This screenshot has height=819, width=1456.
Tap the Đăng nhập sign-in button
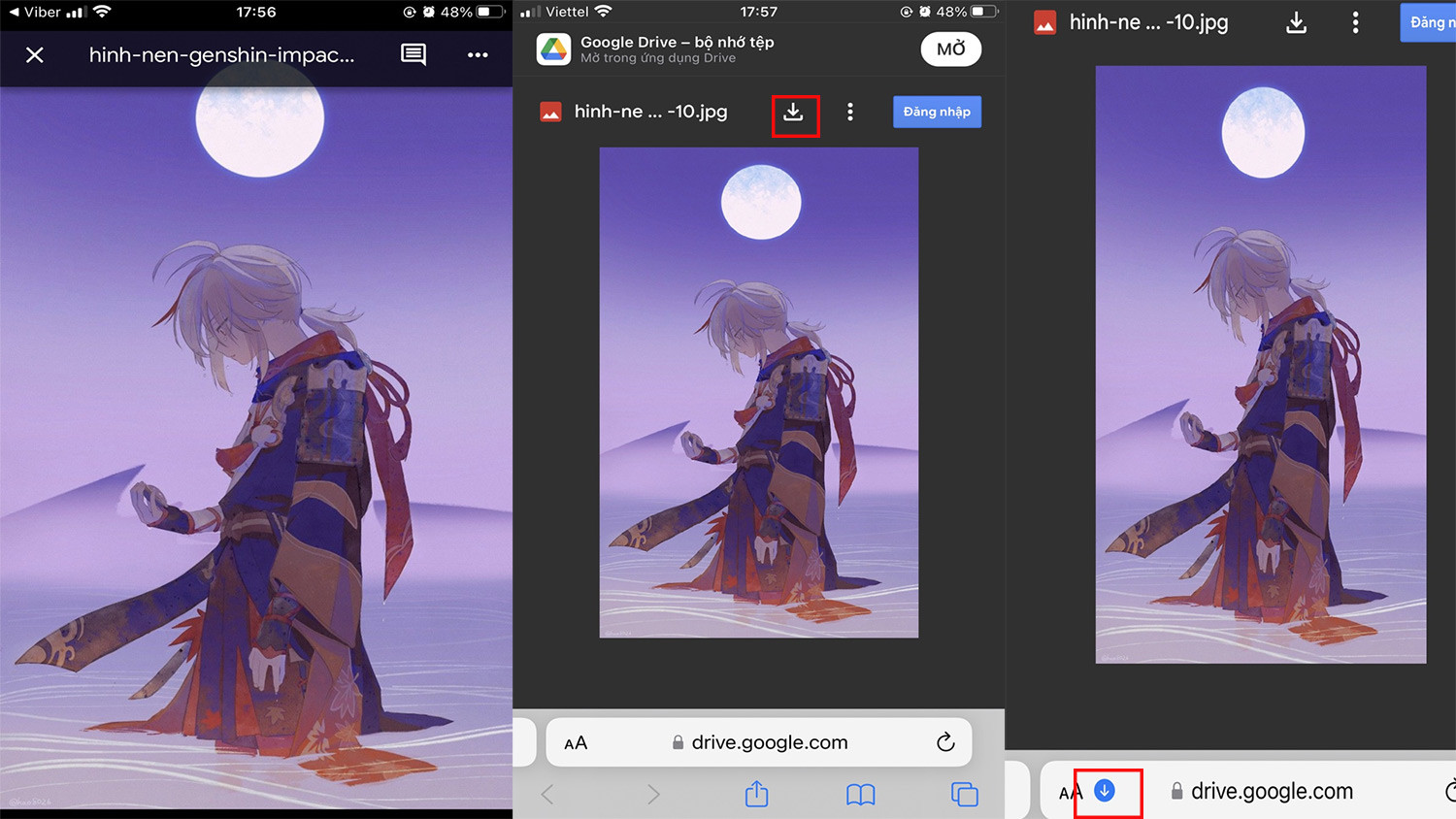[x=937, y=112]
